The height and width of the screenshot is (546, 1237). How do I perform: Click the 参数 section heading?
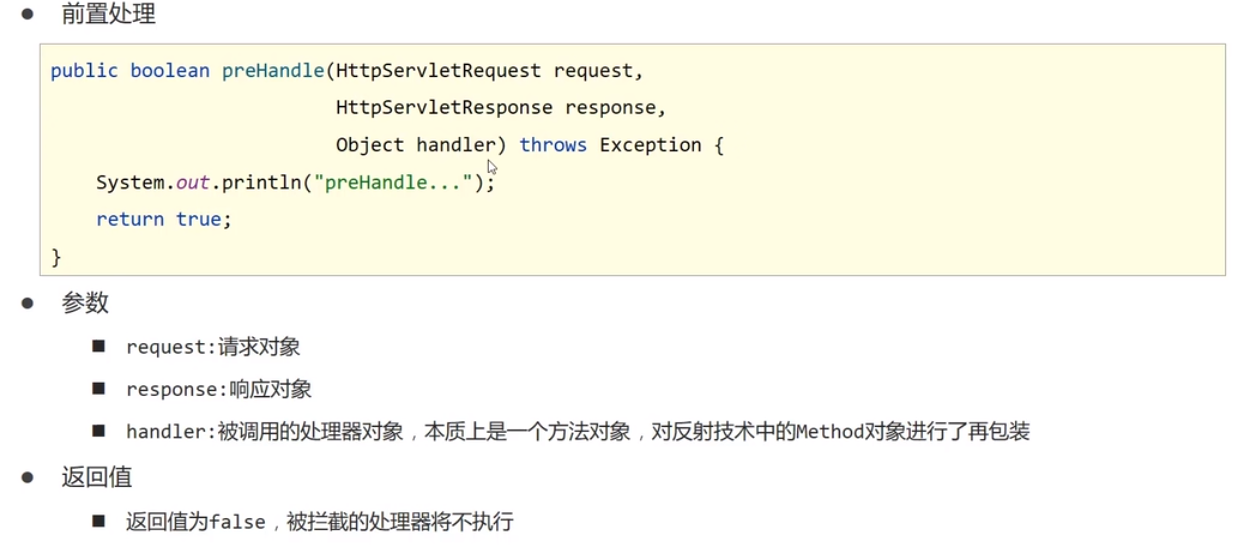click(x=85, y=303)
